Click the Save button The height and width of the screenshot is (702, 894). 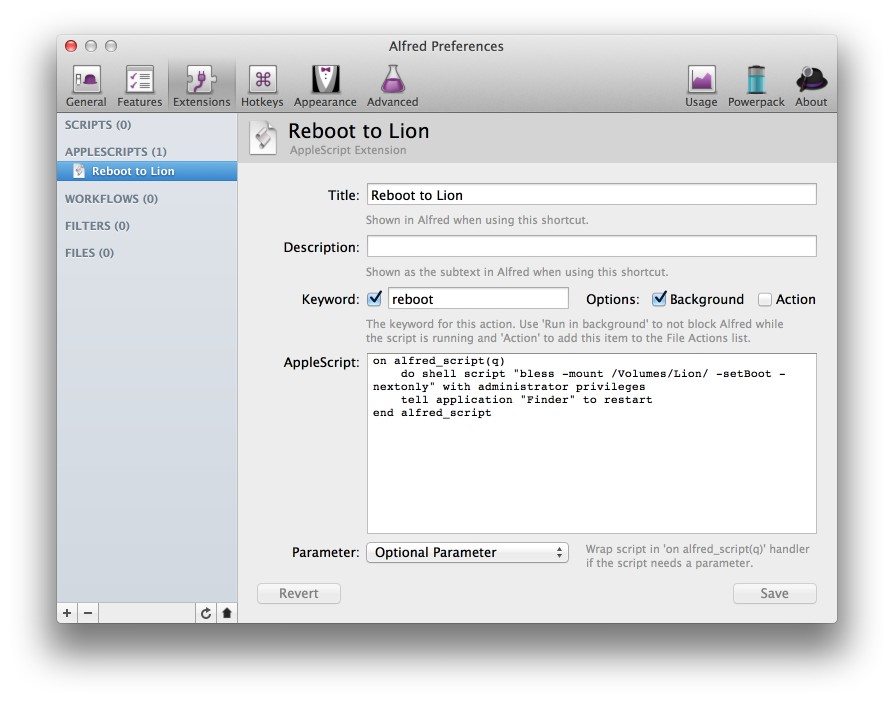[x=775, y=594]
